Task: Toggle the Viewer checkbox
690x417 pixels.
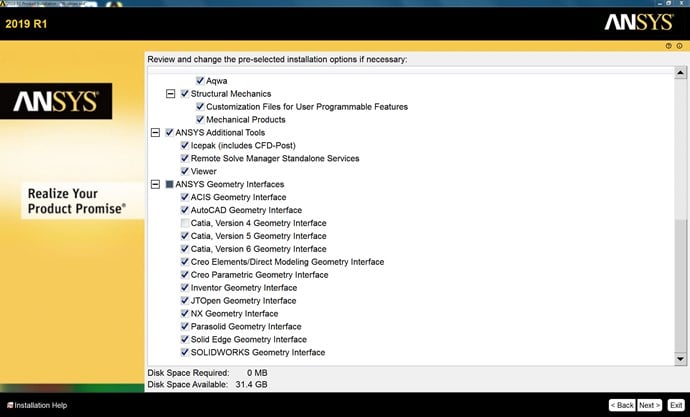Action: point(185,171)
